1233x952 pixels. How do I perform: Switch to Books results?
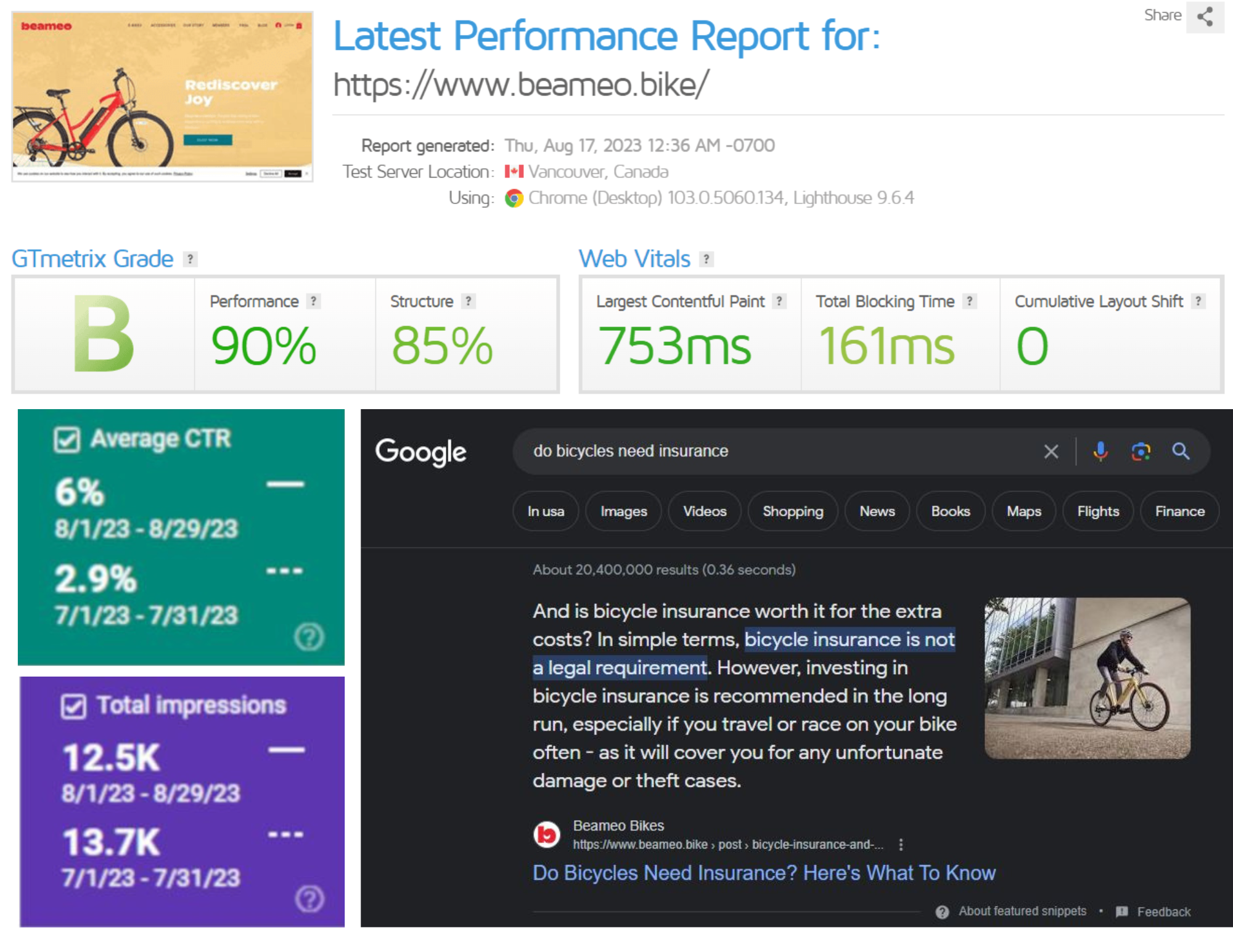click(x=950, y=511)
